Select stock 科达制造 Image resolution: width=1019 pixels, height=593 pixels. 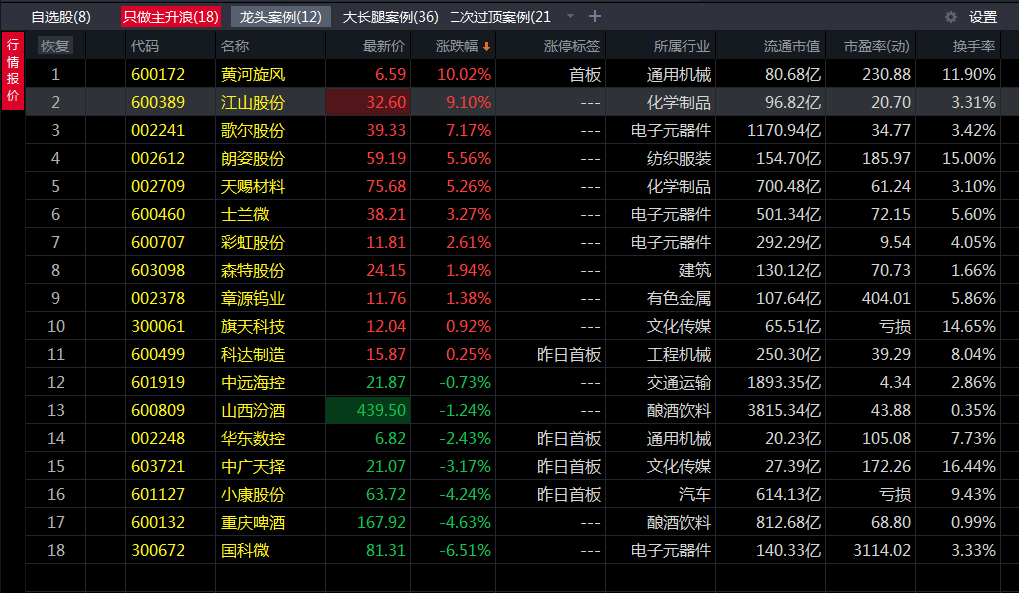click(x=253, y=354)
